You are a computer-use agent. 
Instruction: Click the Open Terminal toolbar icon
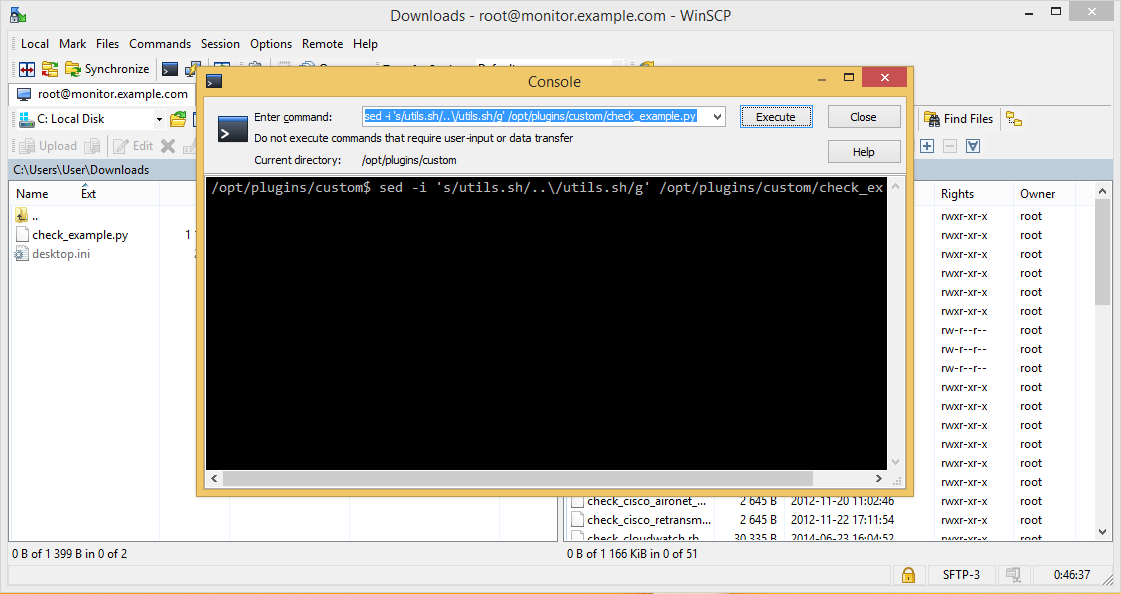[170, 69]
